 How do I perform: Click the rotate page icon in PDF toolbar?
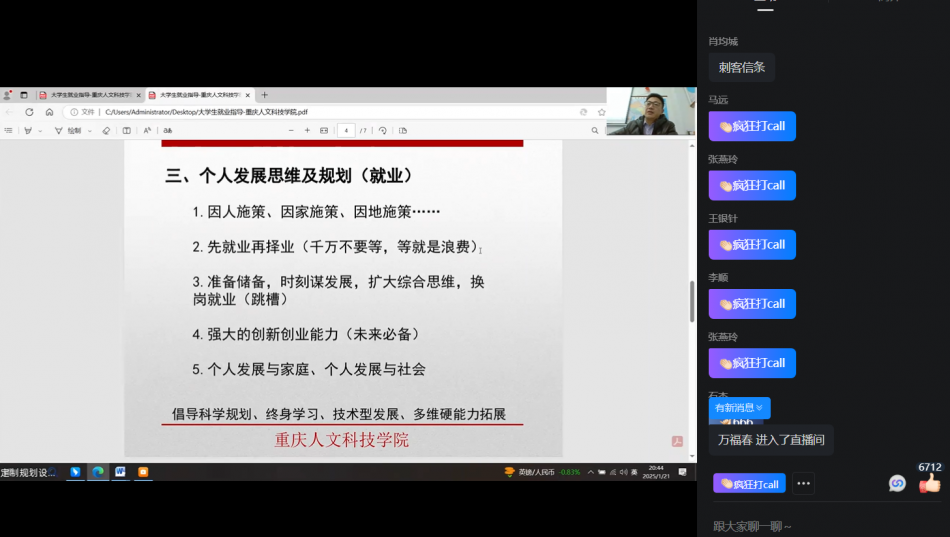383,131
